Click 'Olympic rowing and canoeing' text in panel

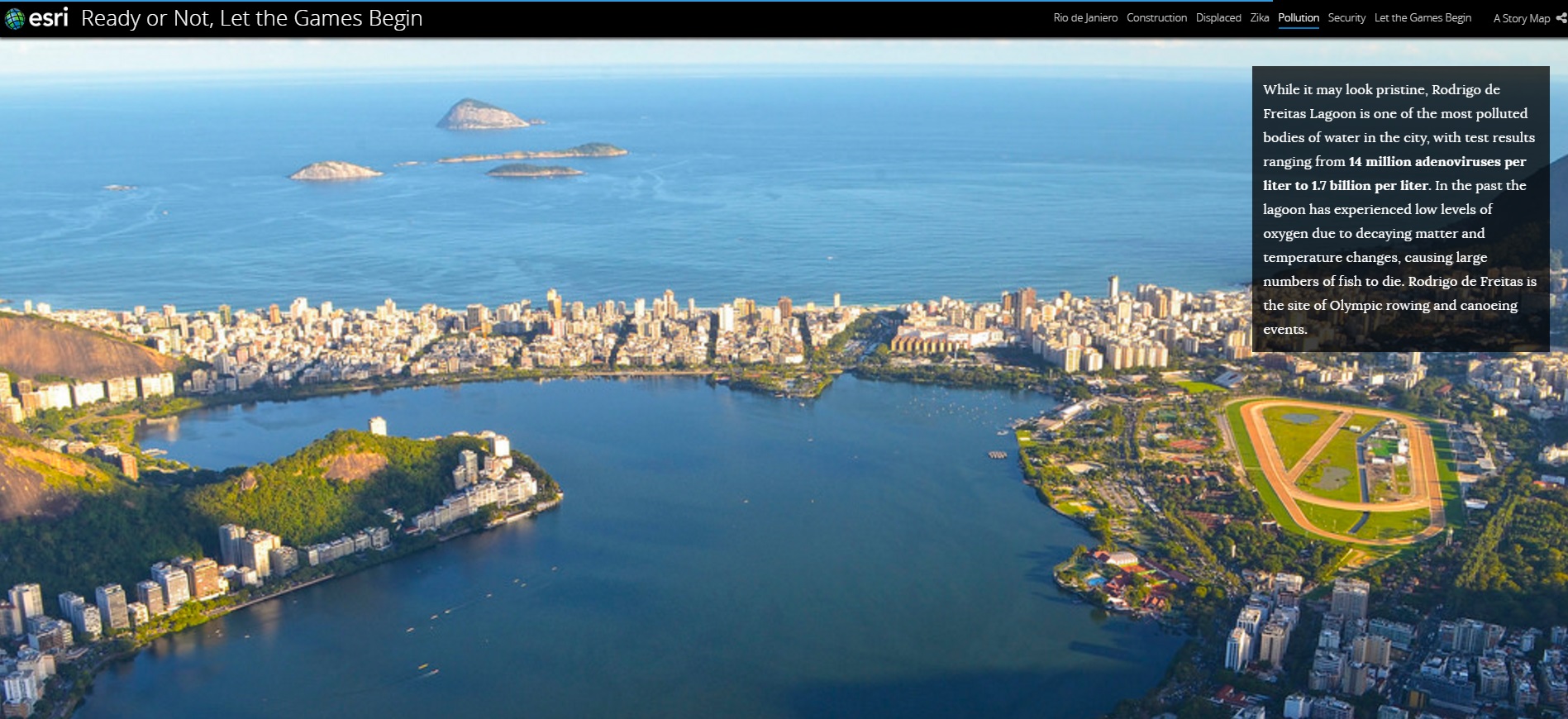tap(1423, 306)
